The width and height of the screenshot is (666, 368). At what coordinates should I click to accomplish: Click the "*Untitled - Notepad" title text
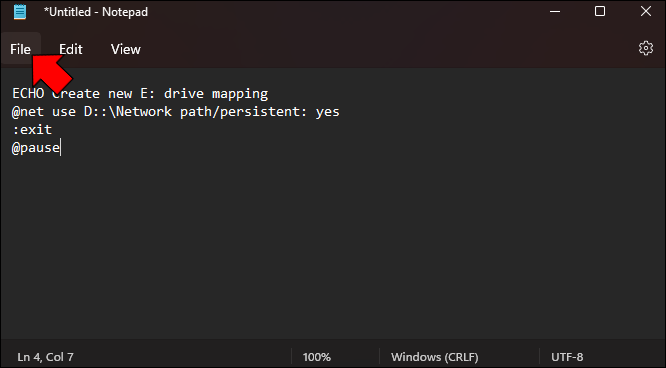click(x=96, y=12)
